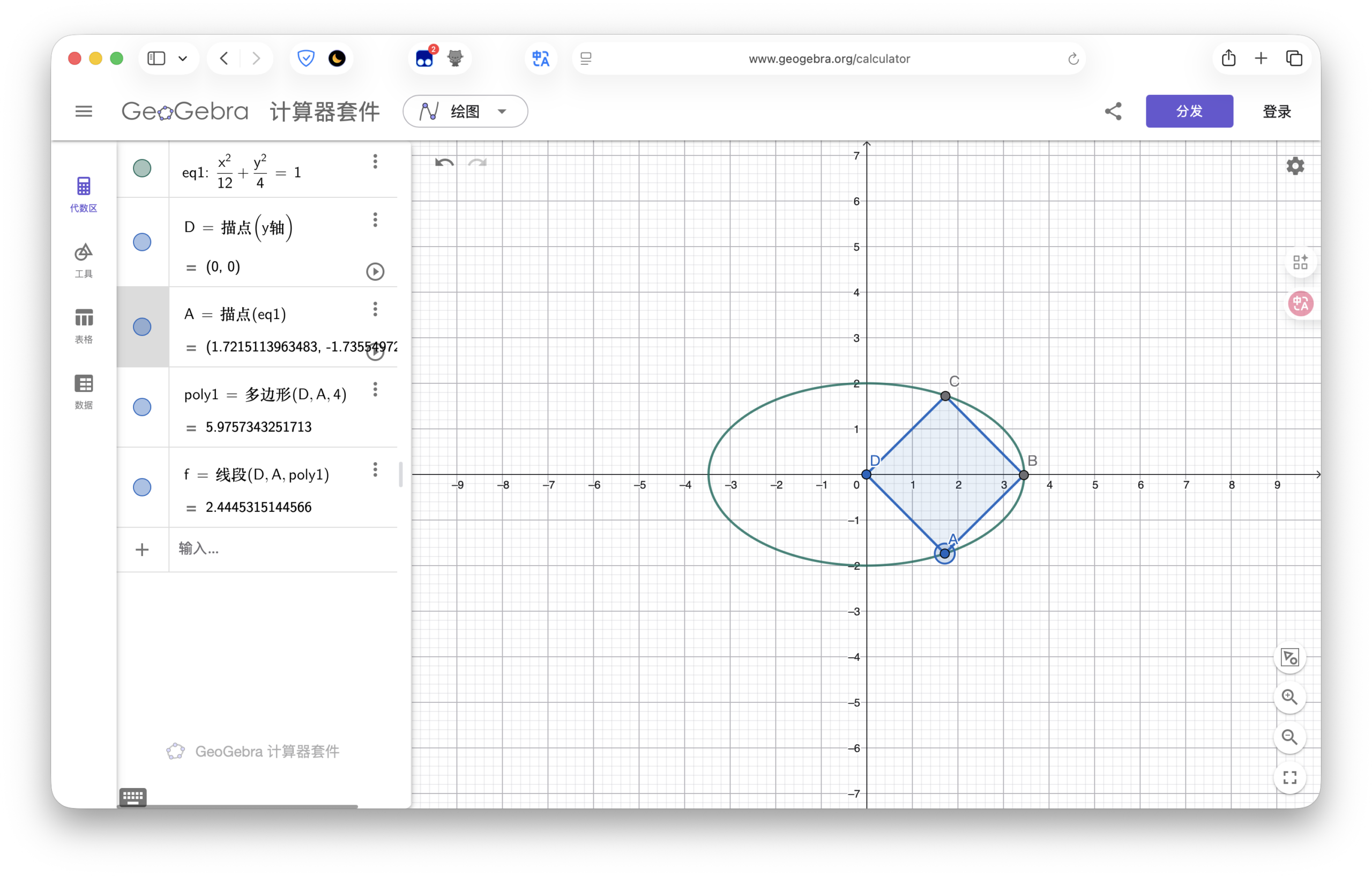Open graphics view settings gear
The width and height of the screenshot is (1372, 876).
click(x=1294, y=166)
